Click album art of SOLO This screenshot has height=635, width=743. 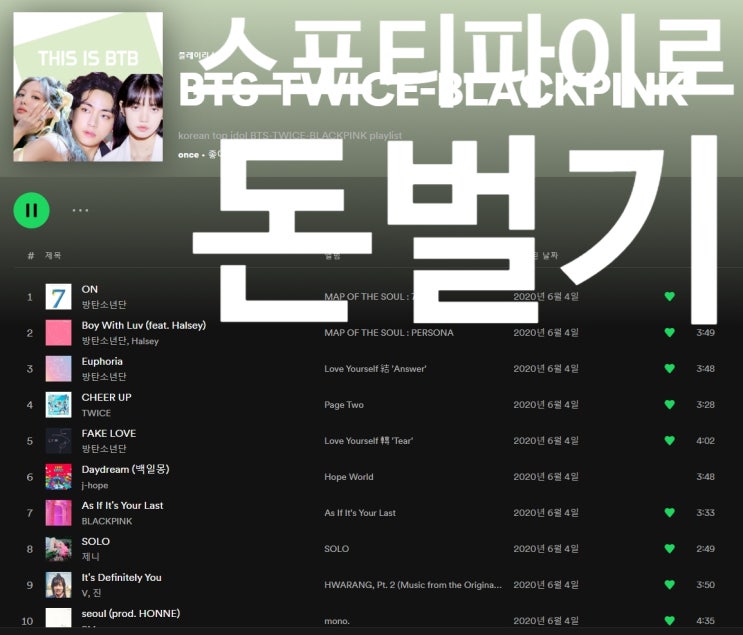(58, 549)
